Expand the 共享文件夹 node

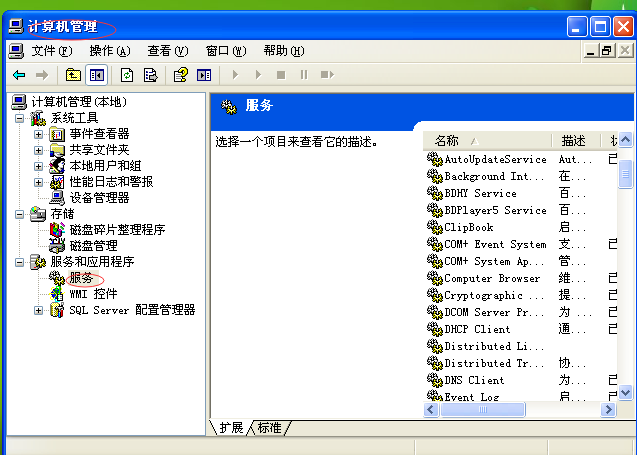point(38,150)
